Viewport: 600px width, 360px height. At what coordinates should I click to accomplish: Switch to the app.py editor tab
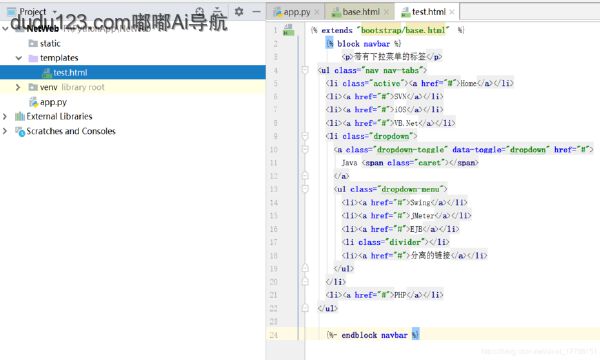[x=292, y=12]
